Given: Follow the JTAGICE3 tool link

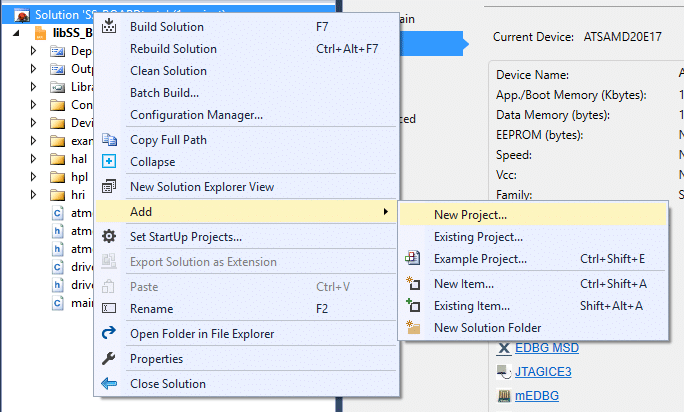Looking at the screenshot, I should [543, 372].
